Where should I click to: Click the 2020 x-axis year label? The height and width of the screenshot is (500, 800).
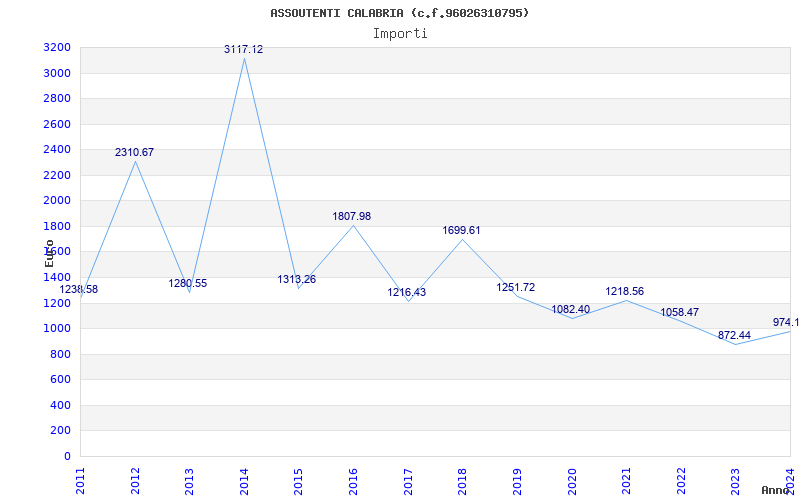571,481
